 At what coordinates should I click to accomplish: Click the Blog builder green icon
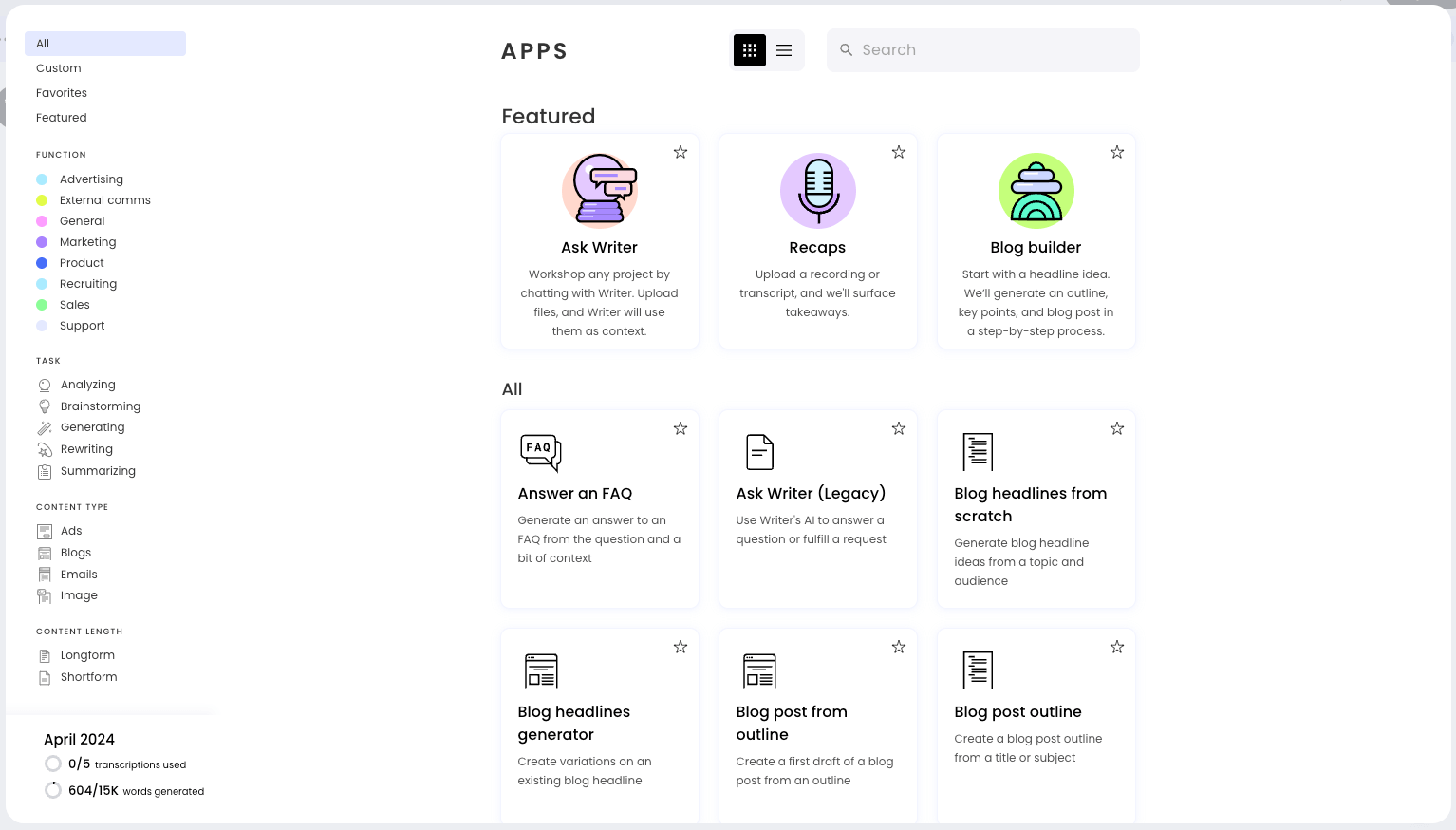point(1036,191)
